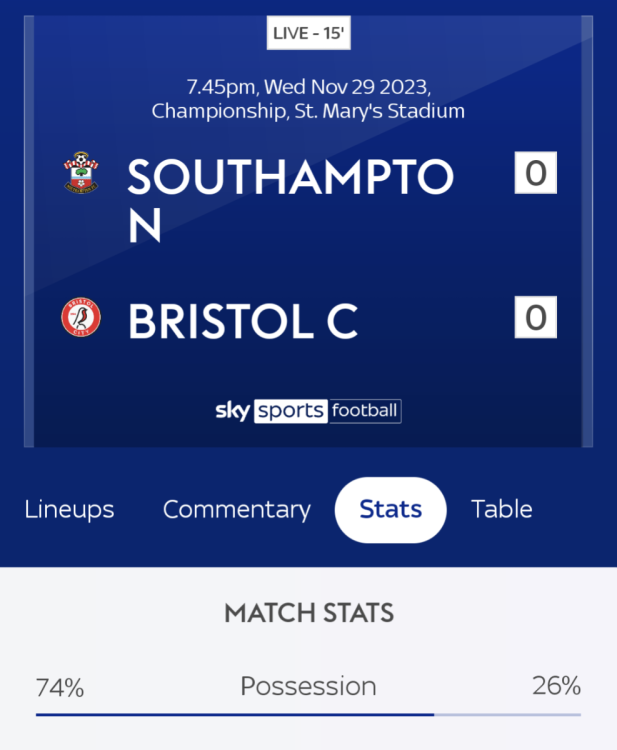
Task: Tap Southampton's score box
Action: pos(536,173)
